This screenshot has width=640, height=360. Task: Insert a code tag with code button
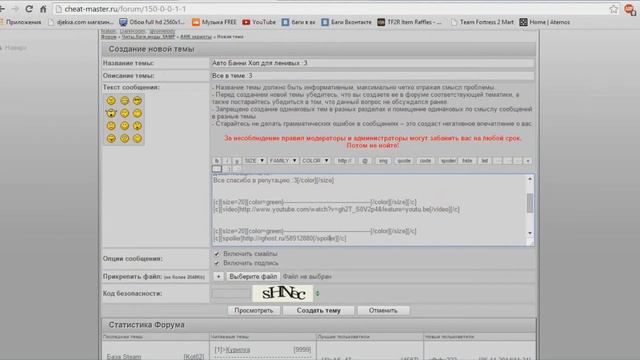point(425,161)
